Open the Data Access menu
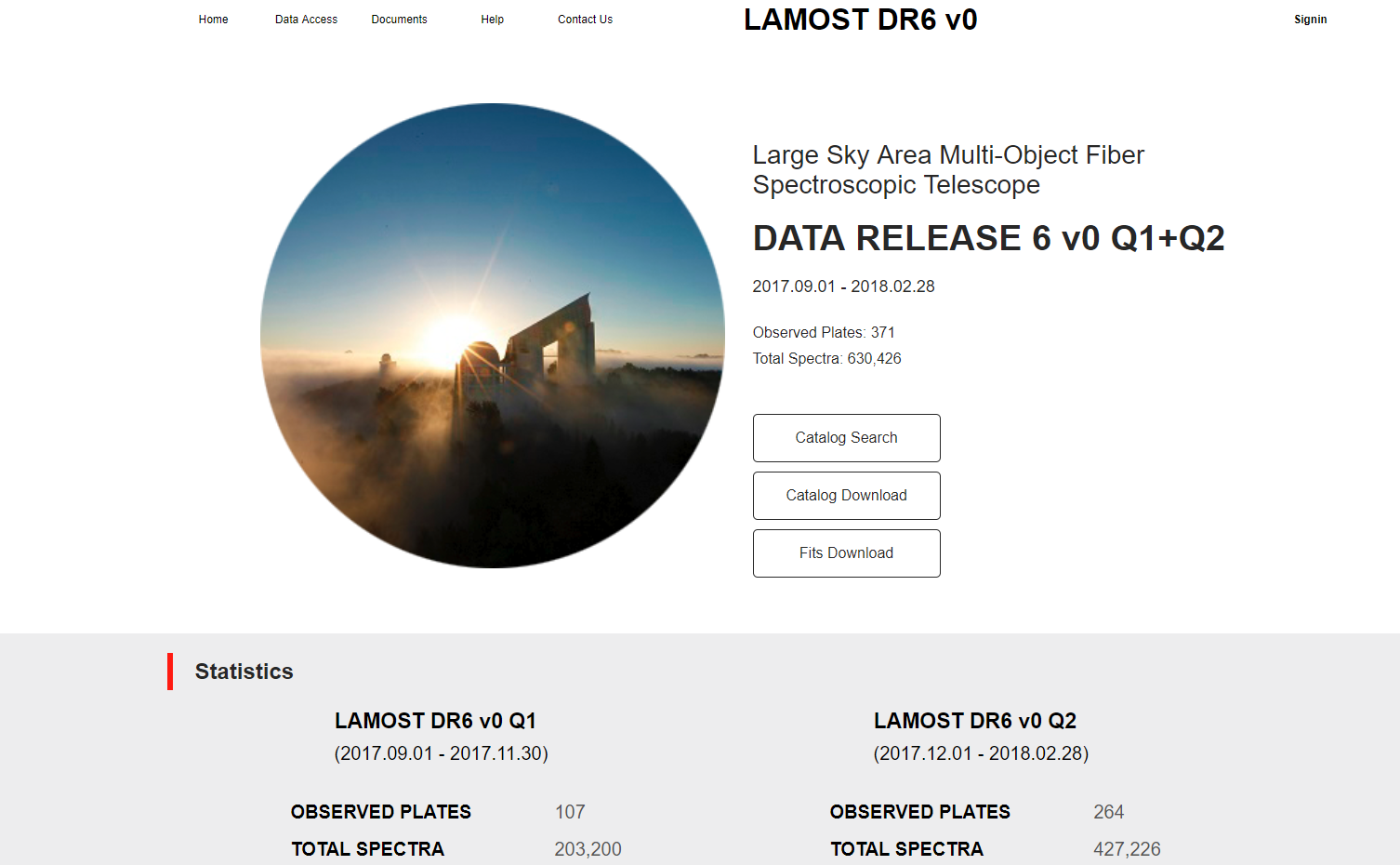 [x=306, y=20]
